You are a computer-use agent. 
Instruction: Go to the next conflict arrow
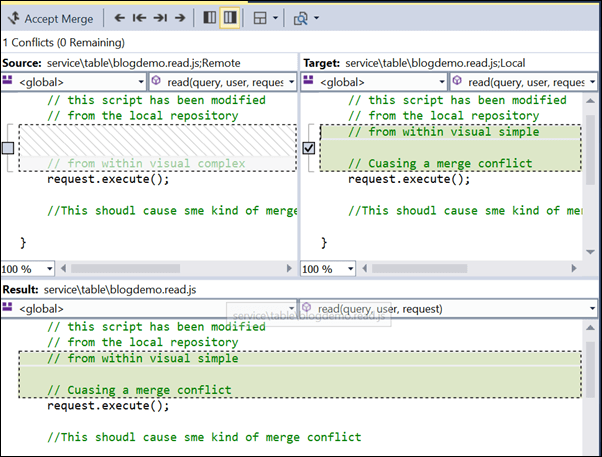(x=180, y=18)
